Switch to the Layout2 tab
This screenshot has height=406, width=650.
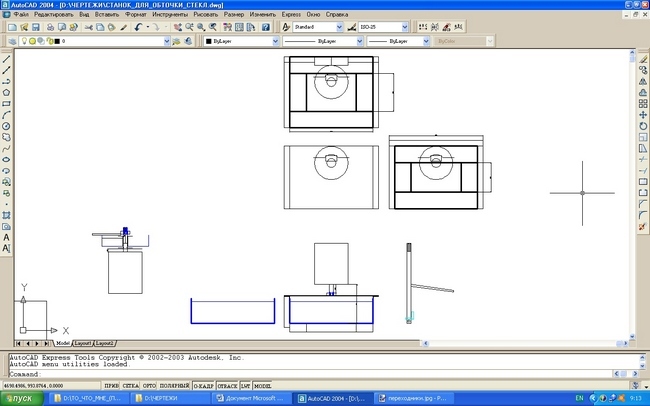click(x=104, y=343)
